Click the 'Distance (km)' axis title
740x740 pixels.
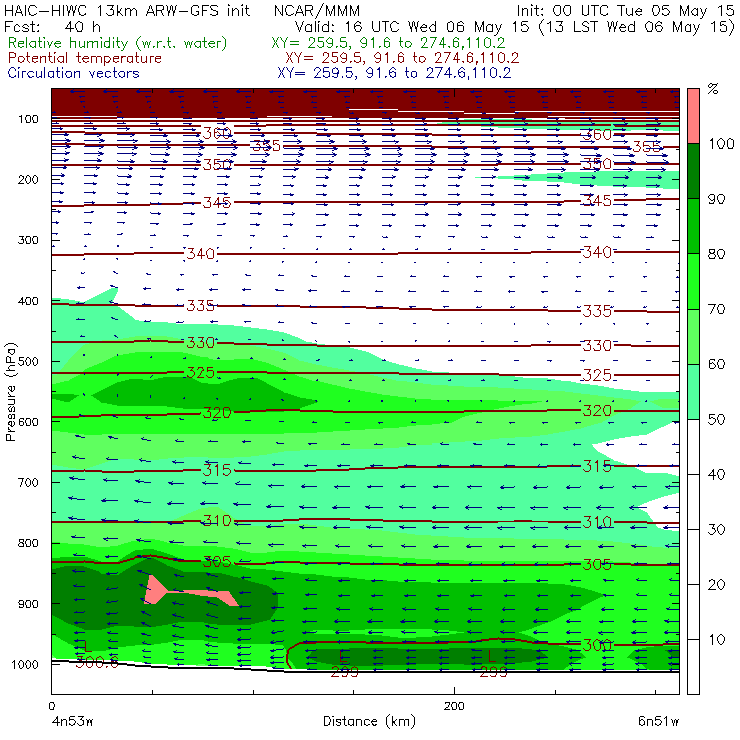(369, 721)
